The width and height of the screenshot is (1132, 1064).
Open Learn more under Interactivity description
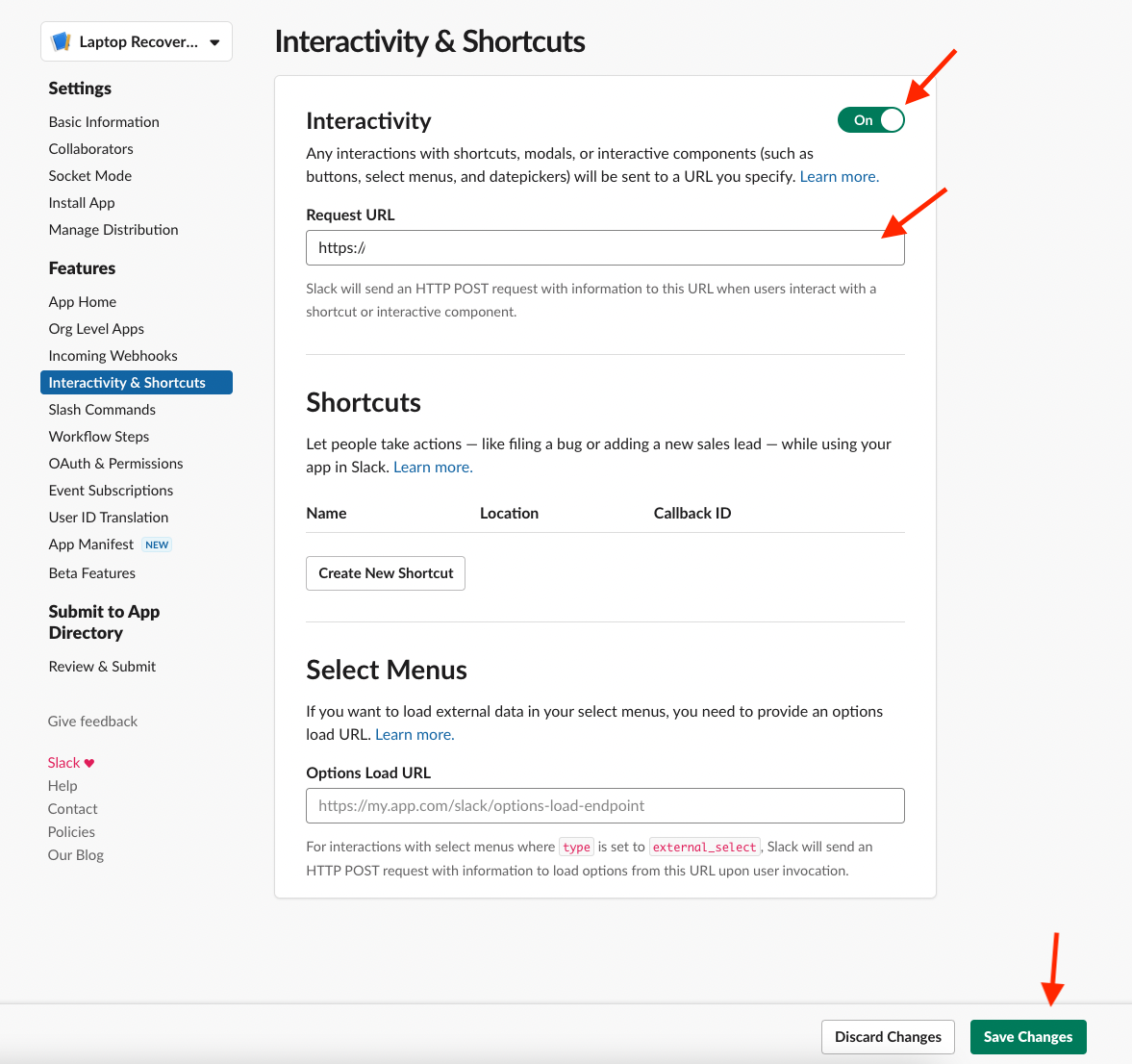838,176
